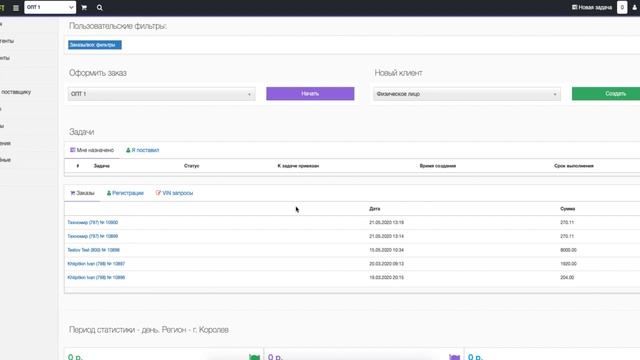
Task: Switch to the 'Мне назначено' tab
Action: pos(92,150)
